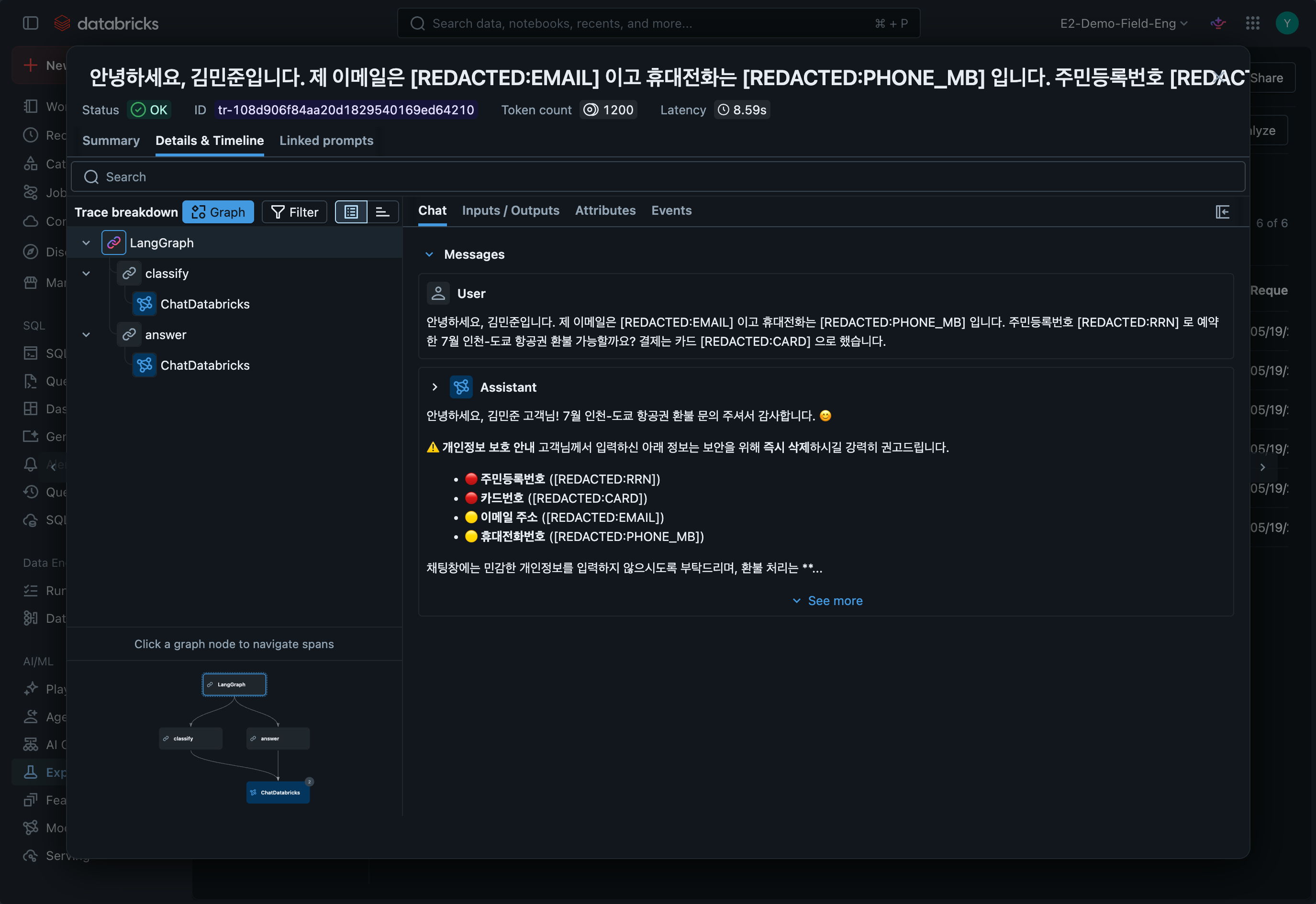This screenshot has height=904, width=1316.
Task: Open Catalog icon in the sidebar
Action: coord(31,164)
